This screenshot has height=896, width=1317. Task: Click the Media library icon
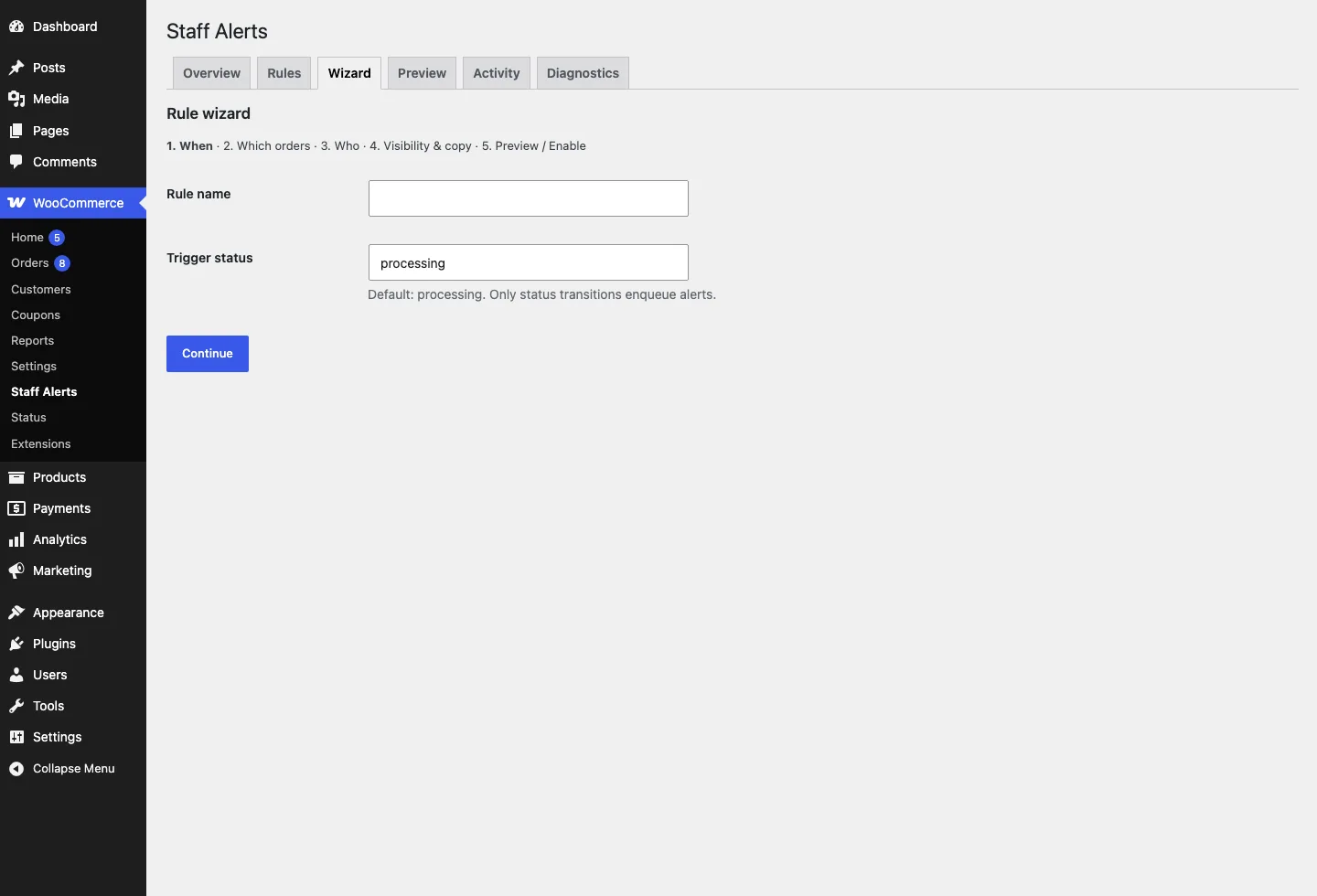point(16,99)
